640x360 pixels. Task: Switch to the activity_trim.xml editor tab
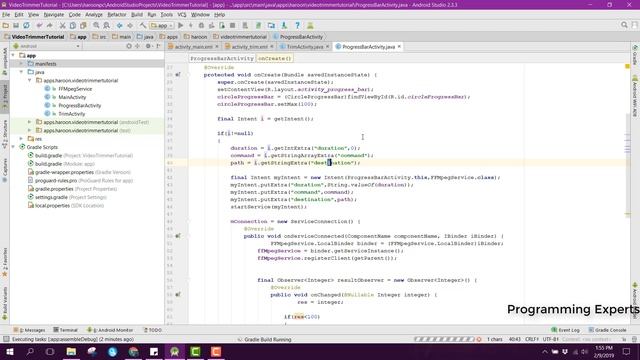click(x=249, y=47)
